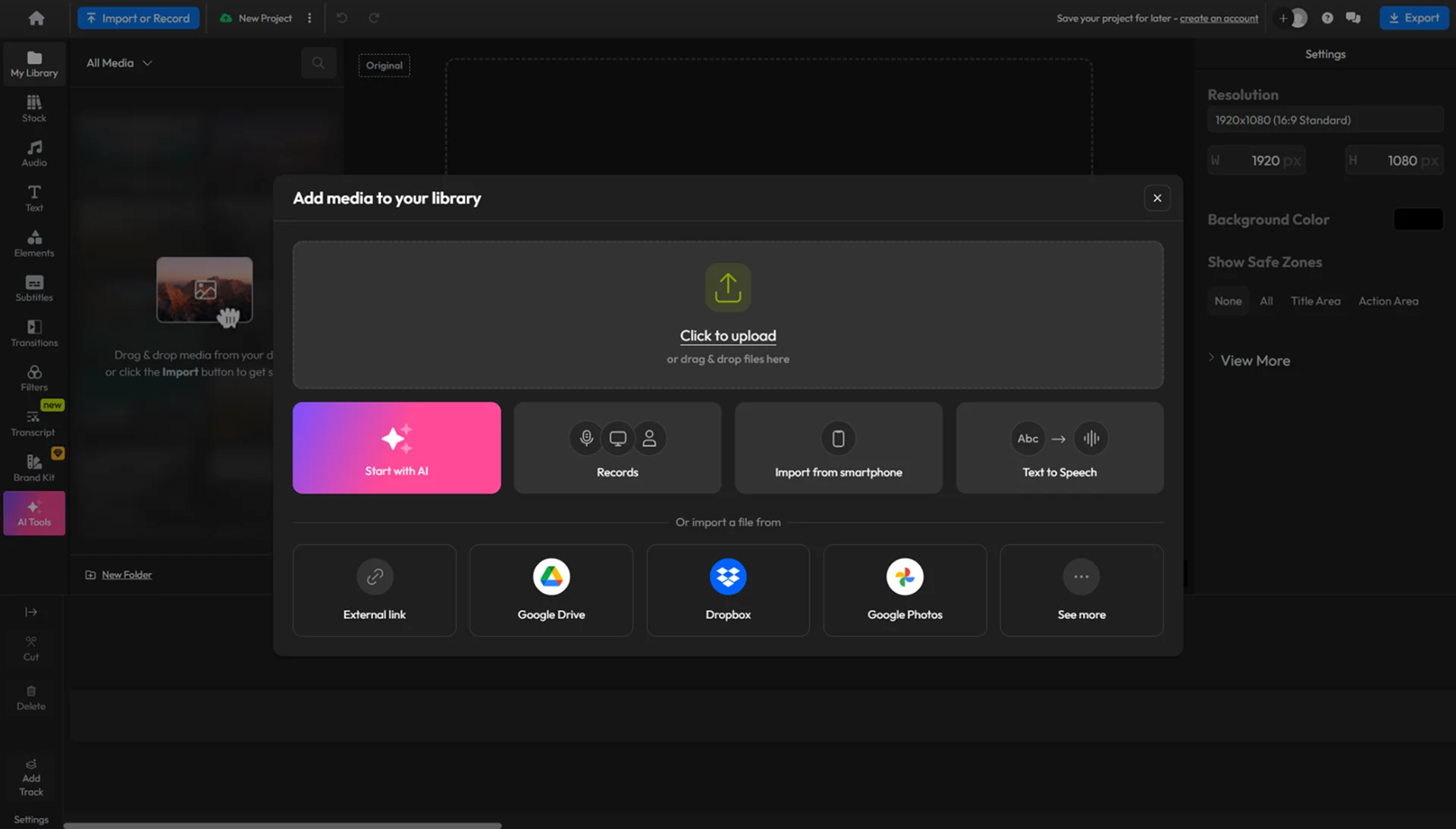
Task: Enable the Action Area safe zone
Action: click(x=1389, y=300)
